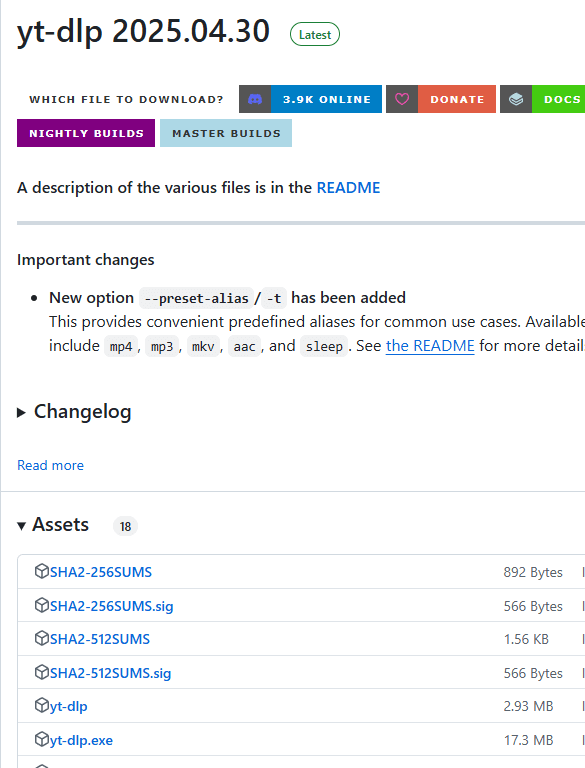
Task: Click the -t option code text
Action: pyautogui.click(x=274, y=298)
